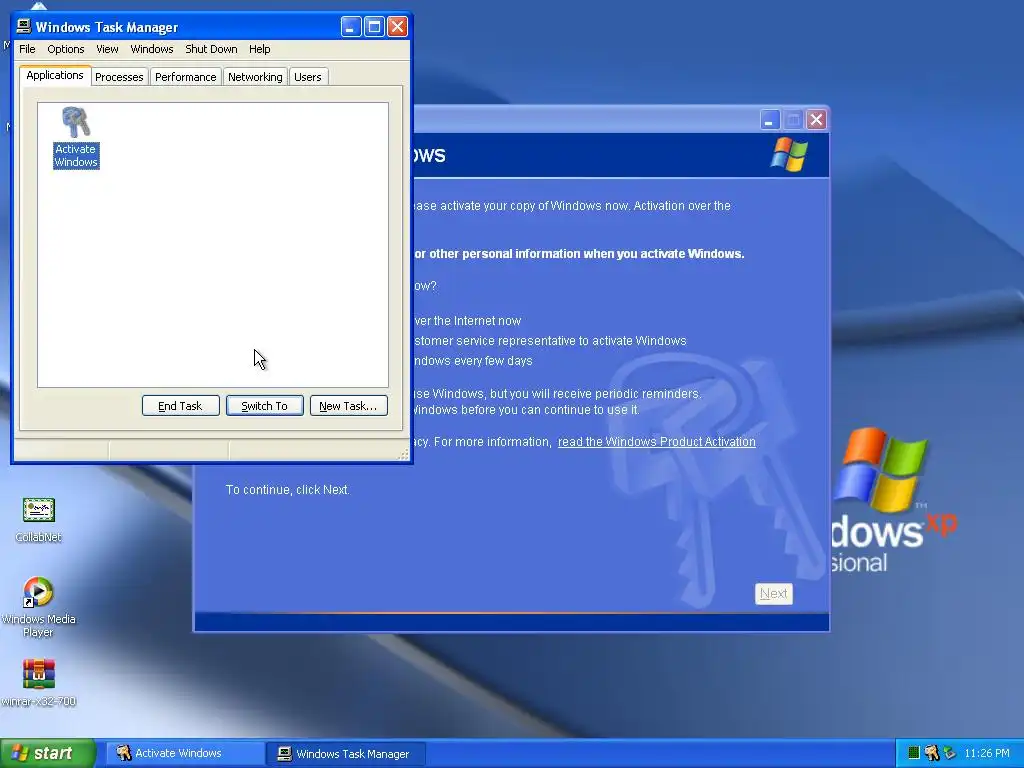This screenshot has height=768, width=1024.
Task: Open the Windows menu in Task Manager
Action: point(152,49)
